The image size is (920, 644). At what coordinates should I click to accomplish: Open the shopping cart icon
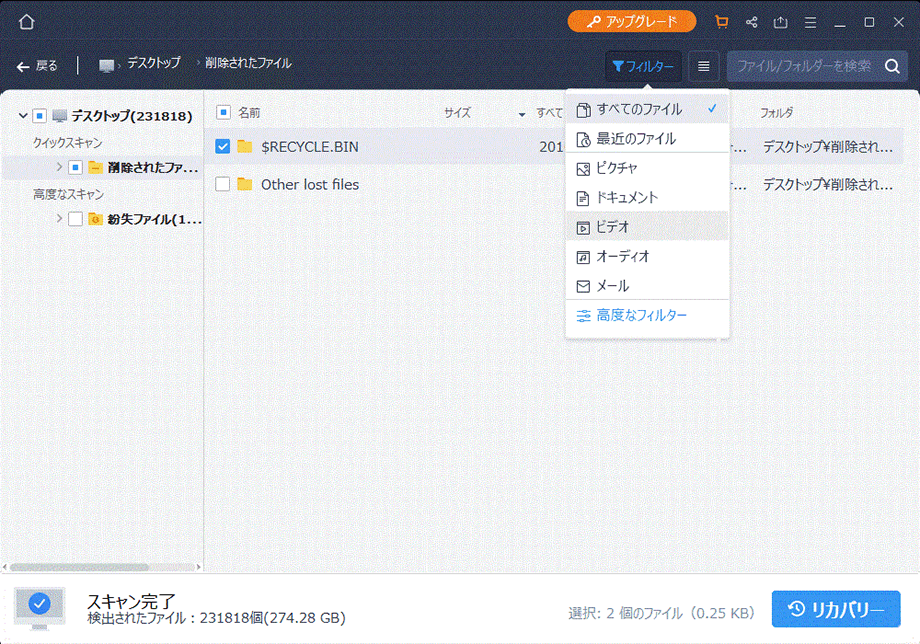[x=722, y=22]
